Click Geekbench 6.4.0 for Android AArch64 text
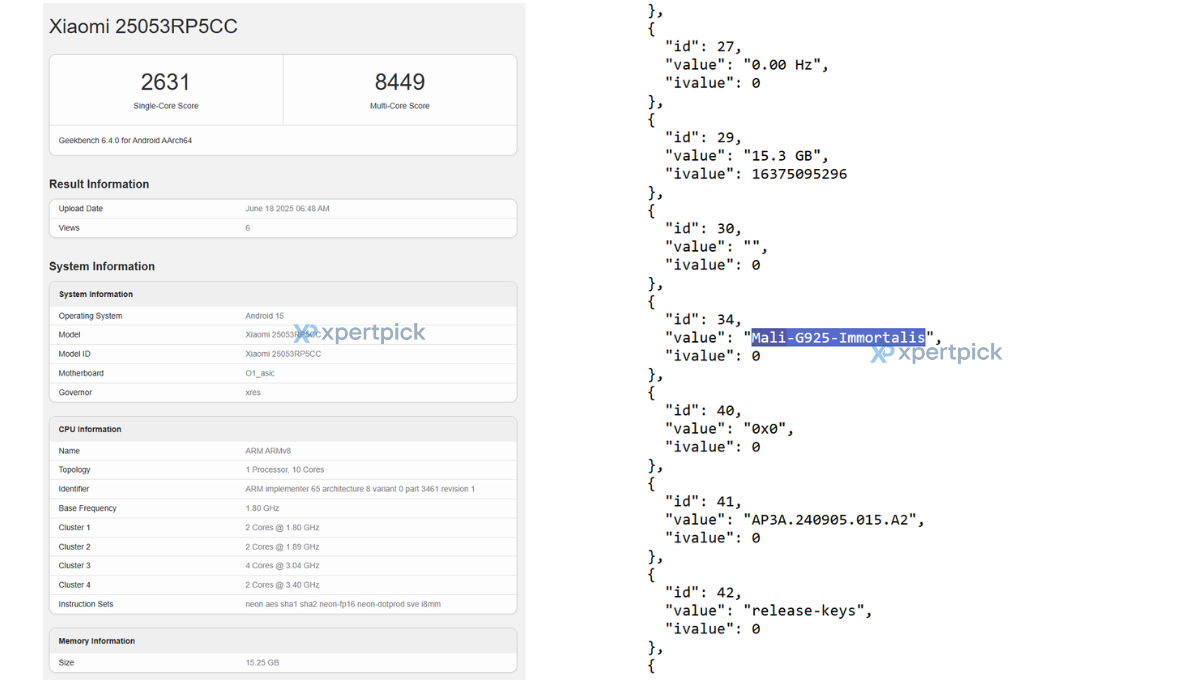 pyautogui.click(x=125, y=140)
